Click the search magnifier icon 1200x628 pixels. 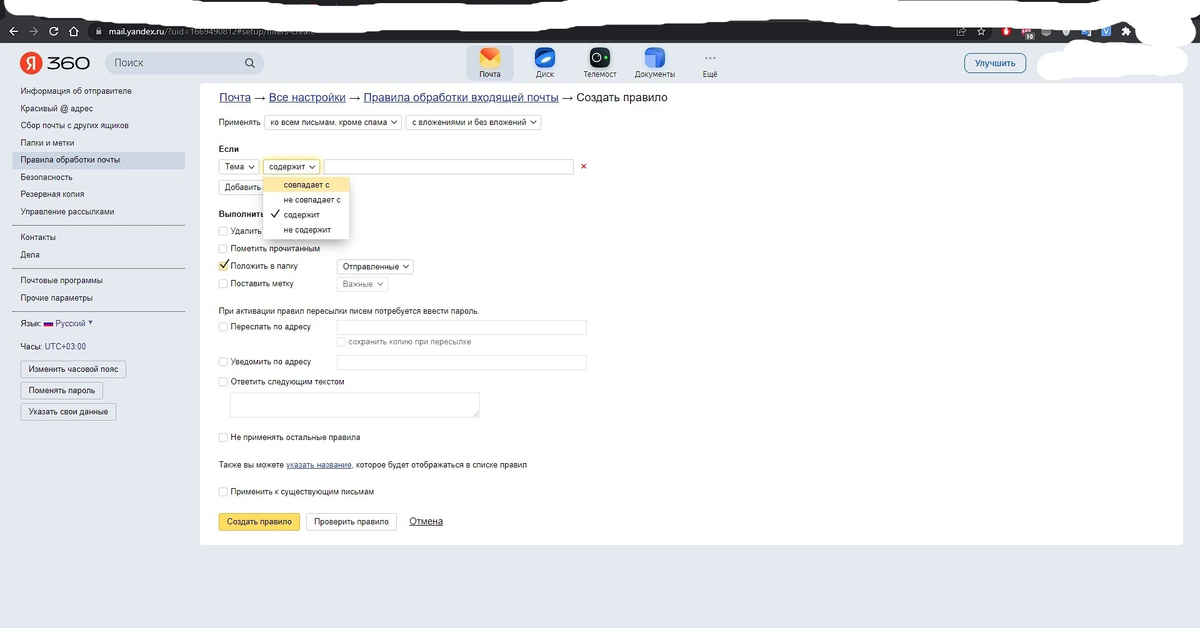click(250, 63)
